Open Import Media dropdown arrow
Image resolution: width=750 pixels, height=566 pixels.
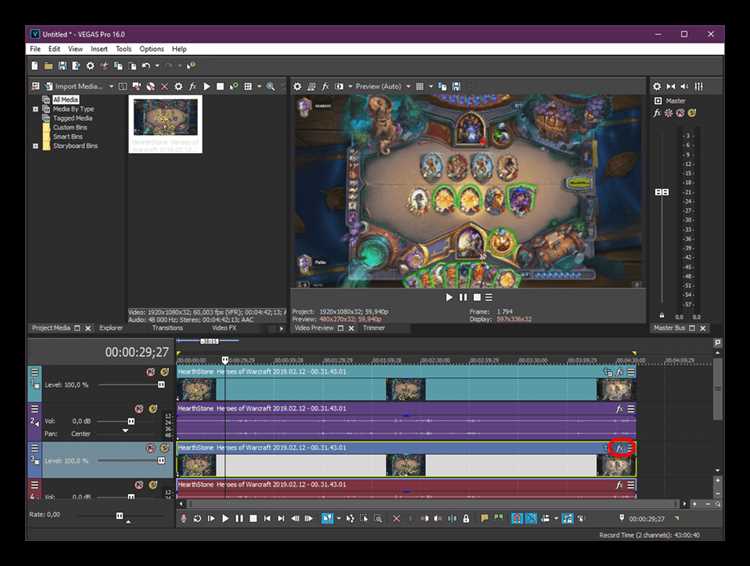click(x=111, y=87)
